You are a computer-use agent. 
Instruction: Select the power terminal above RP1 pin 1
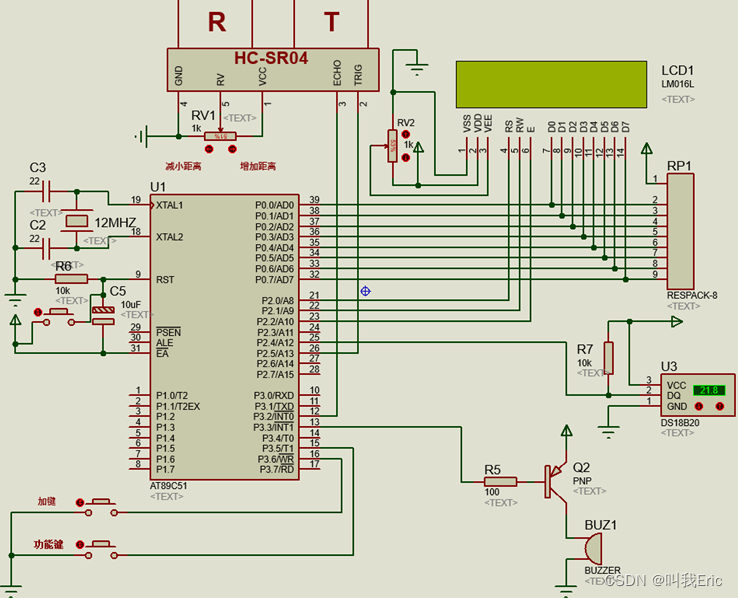click(x=647, y=149)
